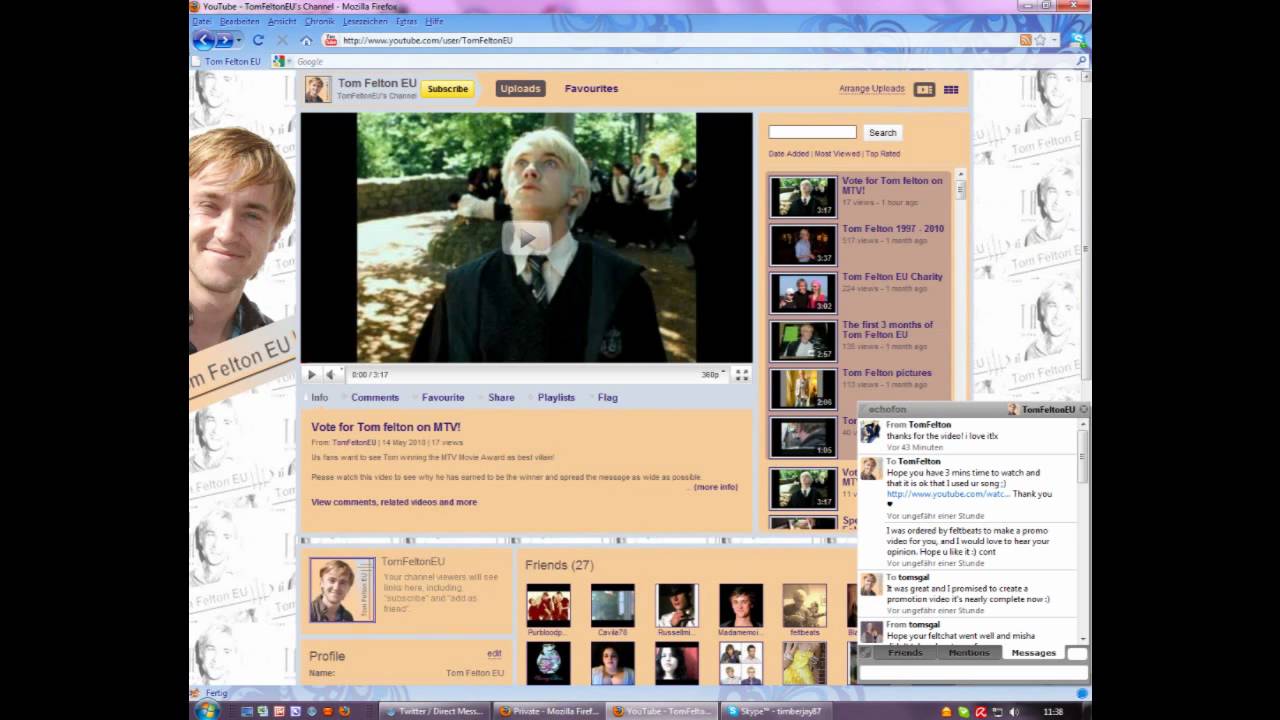
Task: Select the Flag tab under the video
Action: click(607, 398)
